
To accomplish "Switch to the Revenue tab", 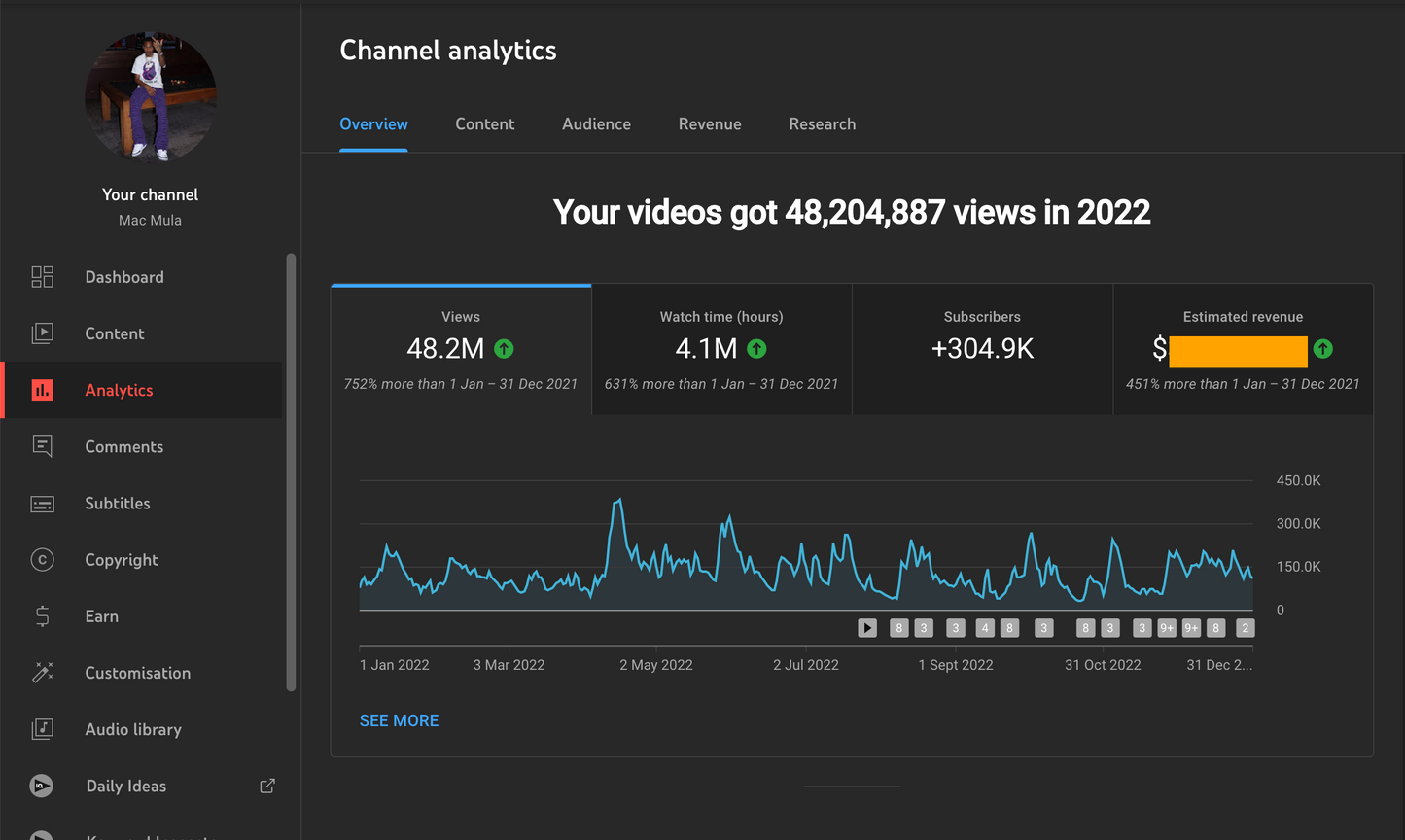I will coord(710,124).
